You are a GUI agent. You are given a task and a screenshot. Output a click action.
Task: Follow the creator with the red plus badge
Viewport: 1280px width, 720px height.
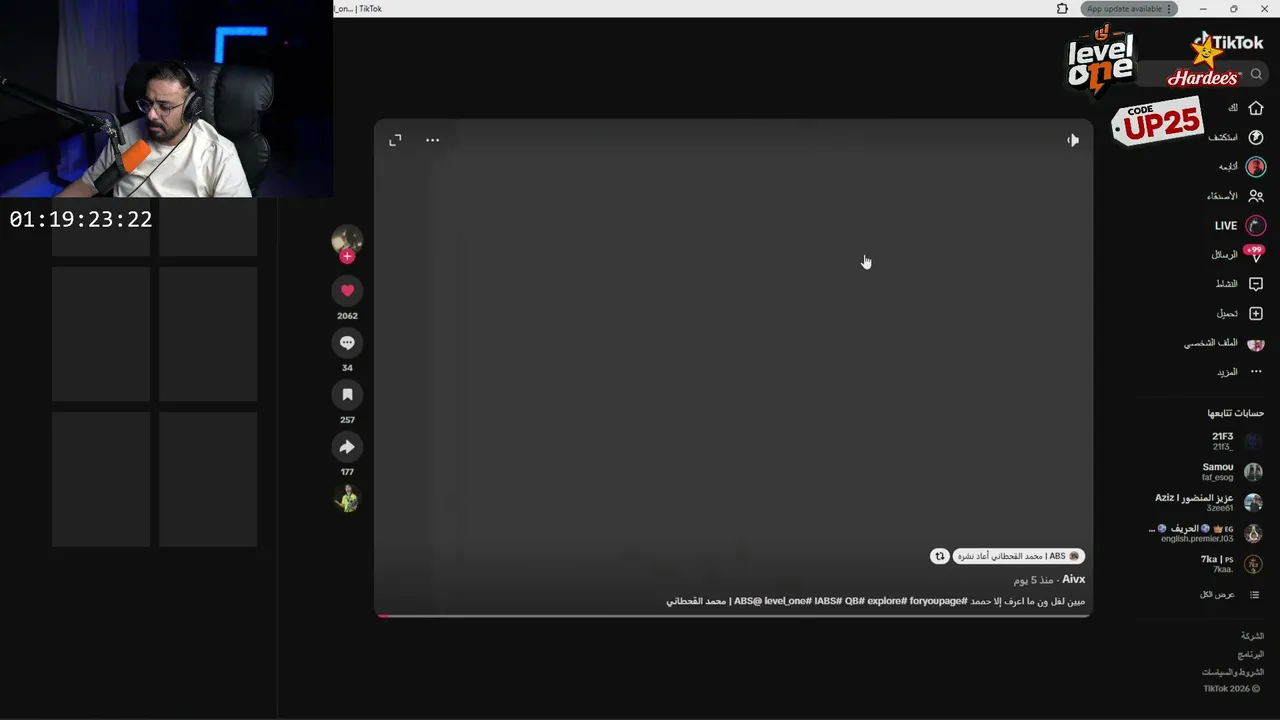[x=347, y=257]
